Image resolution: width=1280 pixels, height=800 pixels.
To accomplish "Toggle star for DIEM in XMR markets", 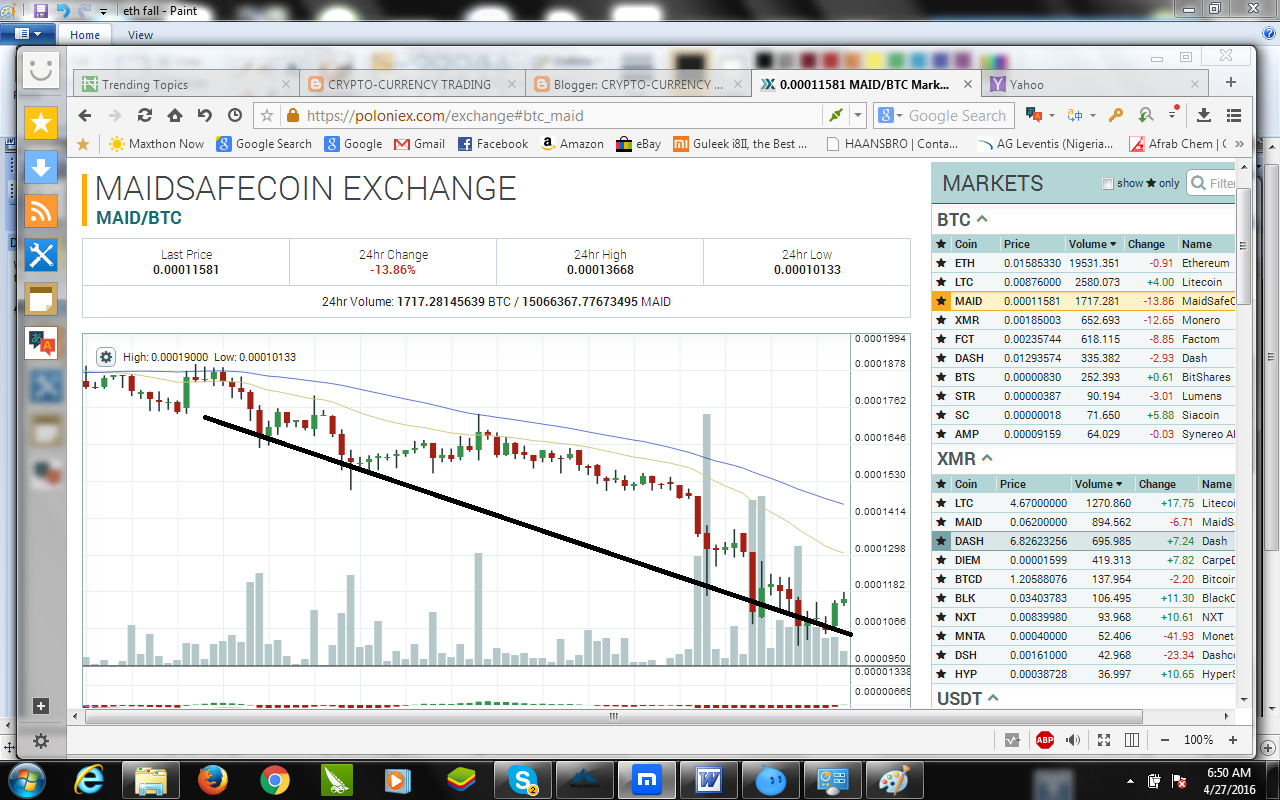I will pos(941,560).
